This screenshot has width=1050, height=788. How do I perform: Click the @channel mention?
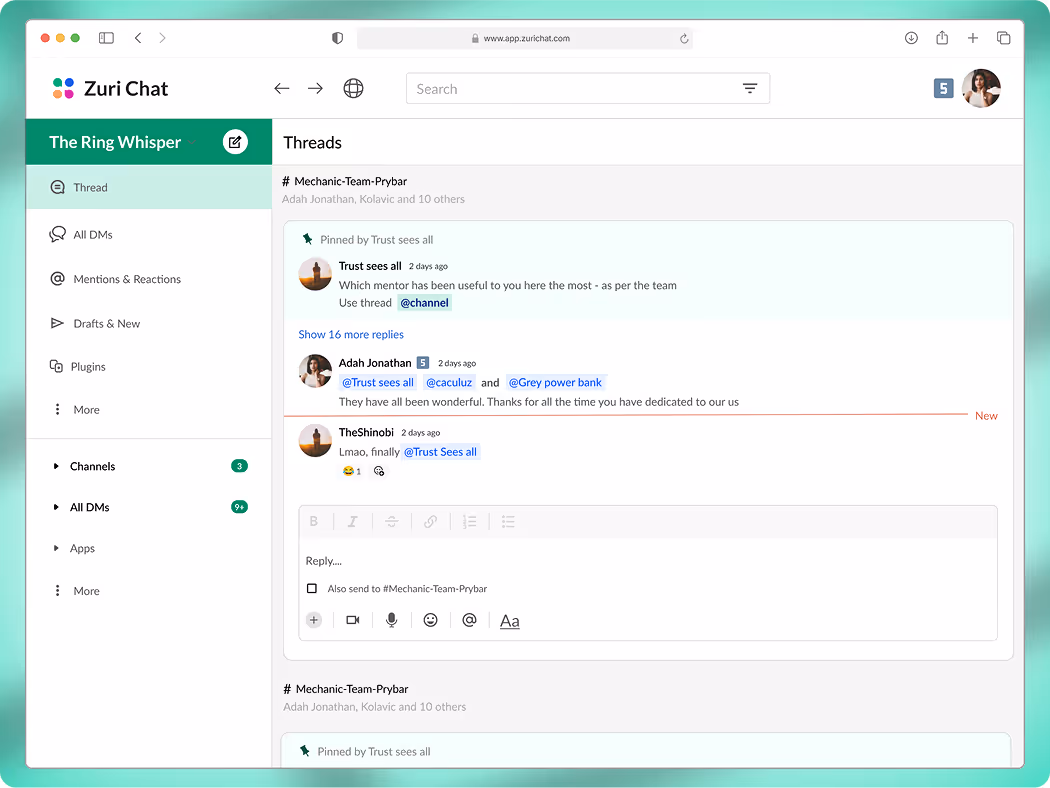pos(425,303)
